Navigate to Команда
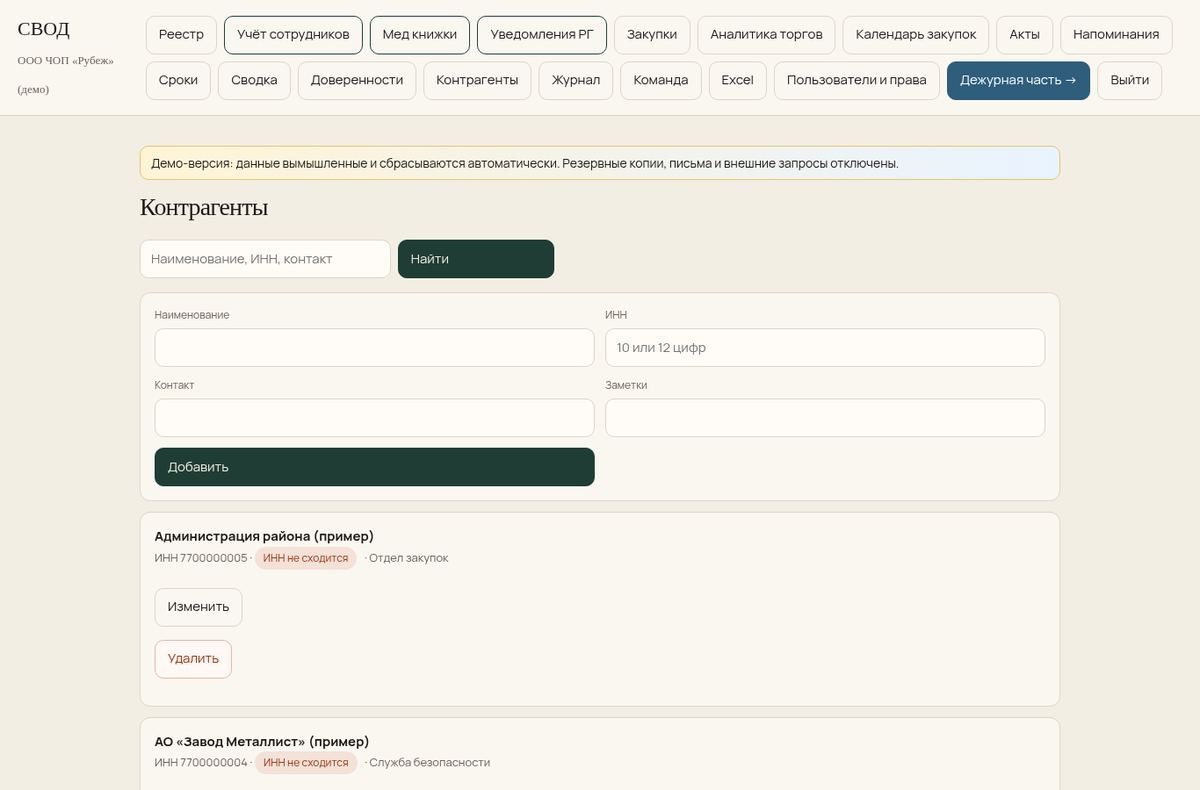This screenshot has width=1200, height=790. tap(661, 81)
